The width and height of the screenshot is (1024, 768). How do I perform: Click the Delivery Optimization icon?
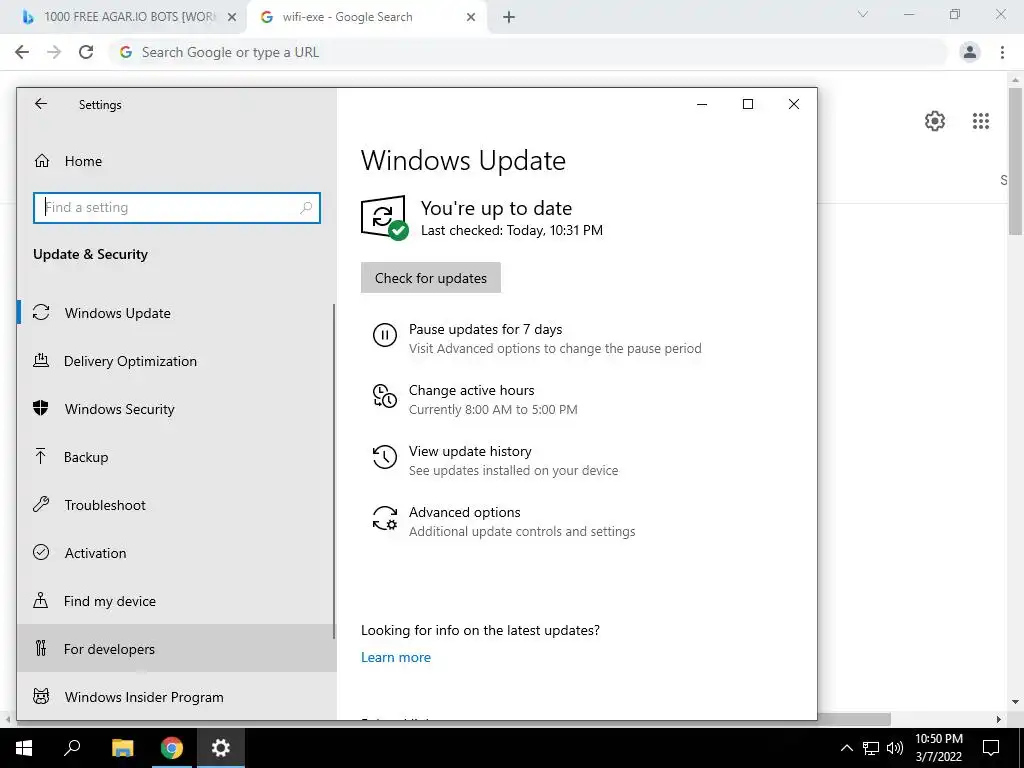pyautogui.click(x=41, y=360)
